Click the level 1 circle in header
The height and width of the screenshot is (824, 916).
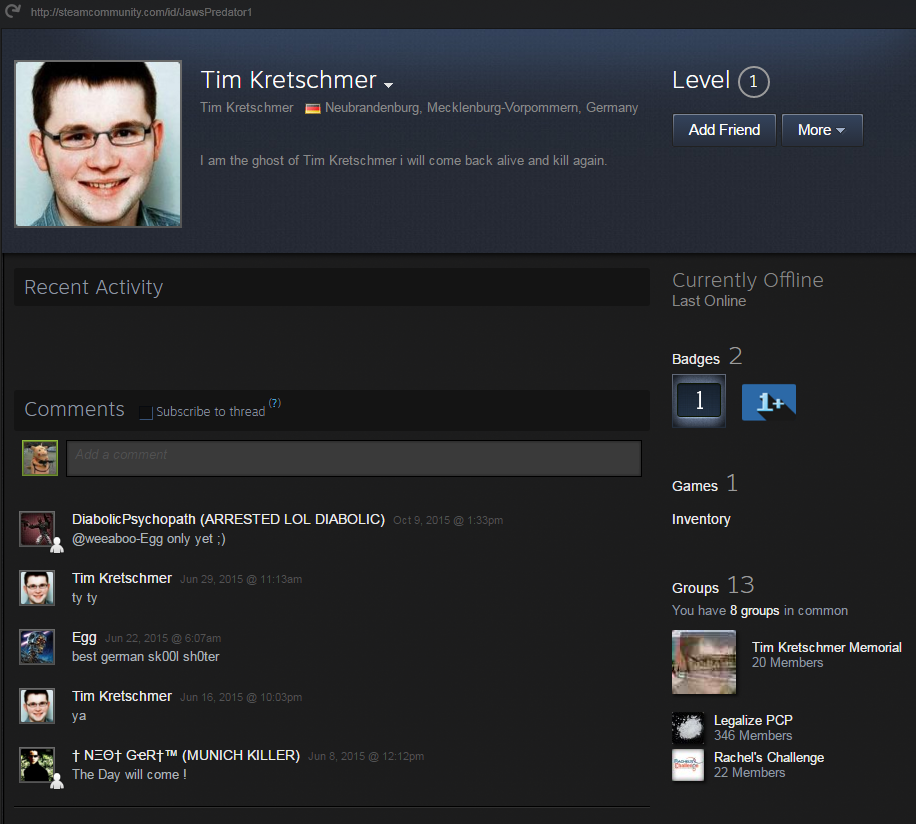[x=754, y=82]
